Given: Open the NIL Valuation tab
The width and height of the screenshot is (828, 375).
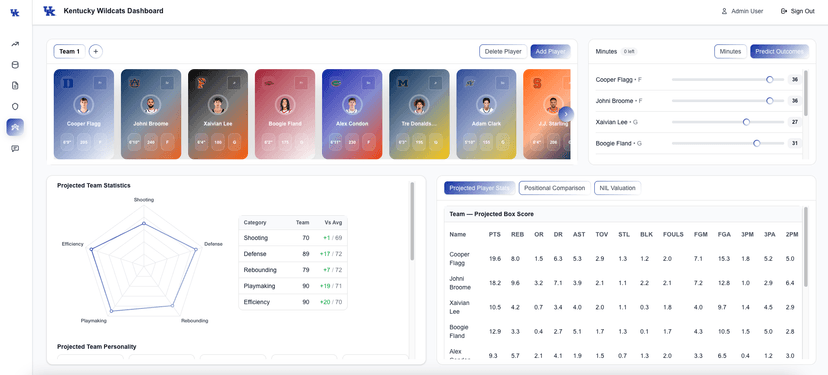Looking at the screenshot, I should tap(617, 188).
